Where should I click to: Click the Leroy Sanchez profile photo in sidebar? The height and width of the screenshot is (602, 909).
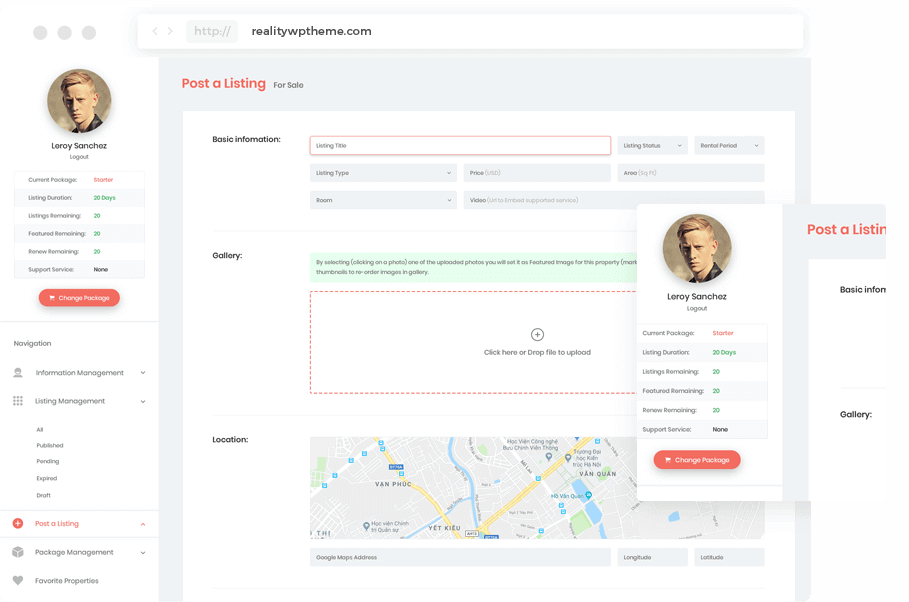click(79, 102)
